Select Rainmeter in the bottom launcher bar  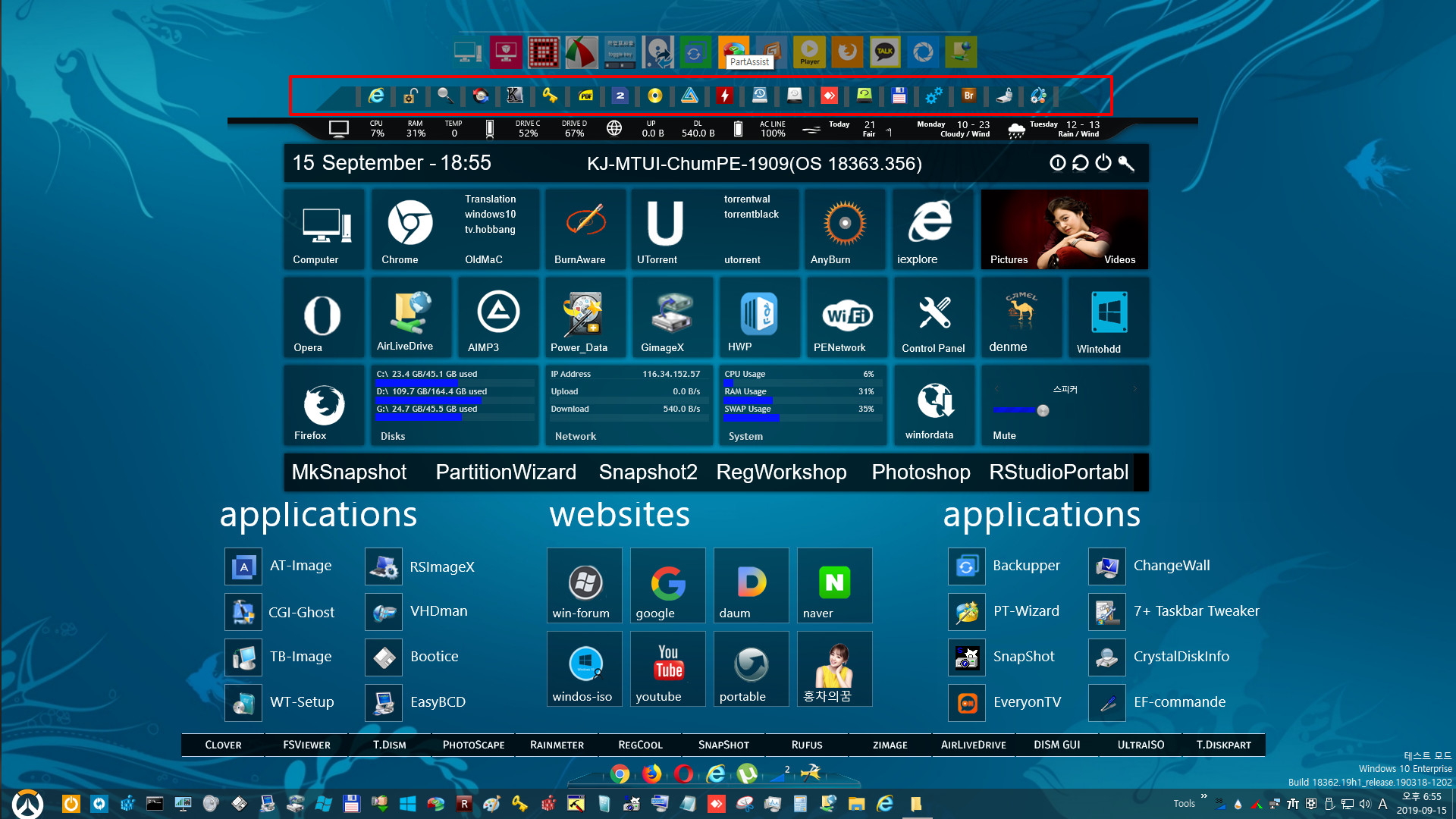pyautogui.click(x=557, y=745)
